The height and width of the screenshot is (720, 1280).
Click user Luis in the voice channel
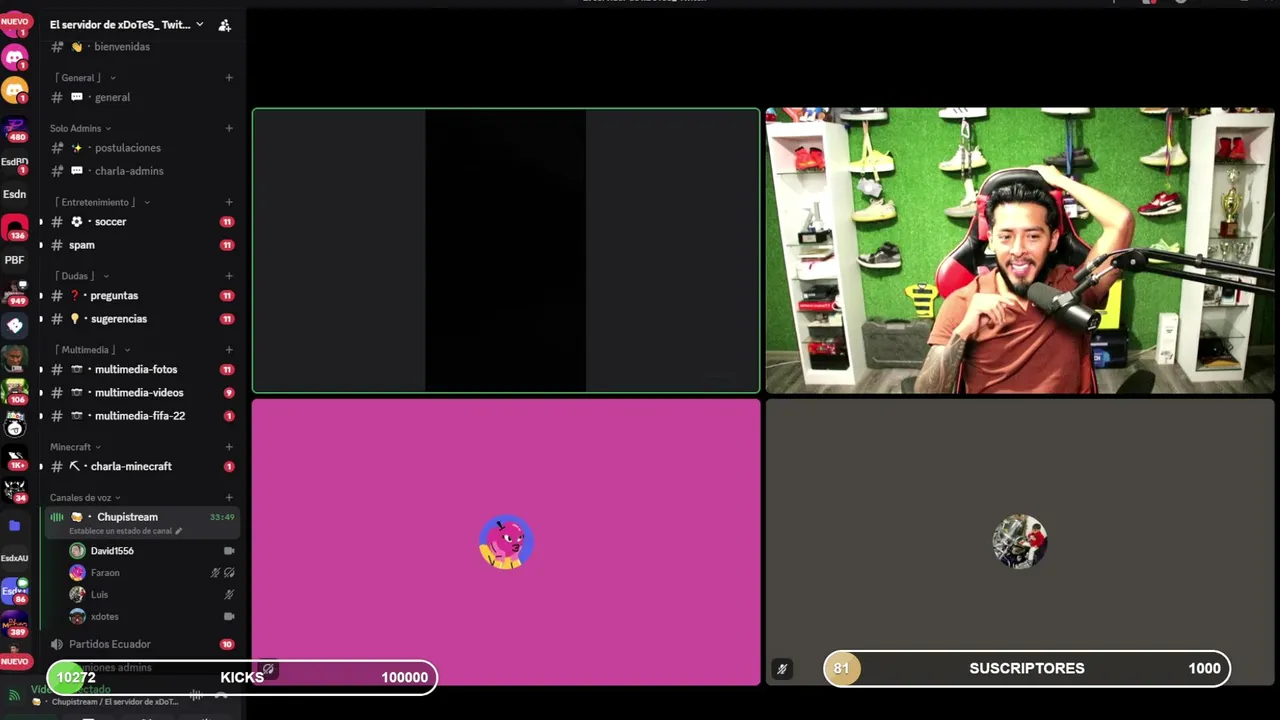tap(152, 595)
